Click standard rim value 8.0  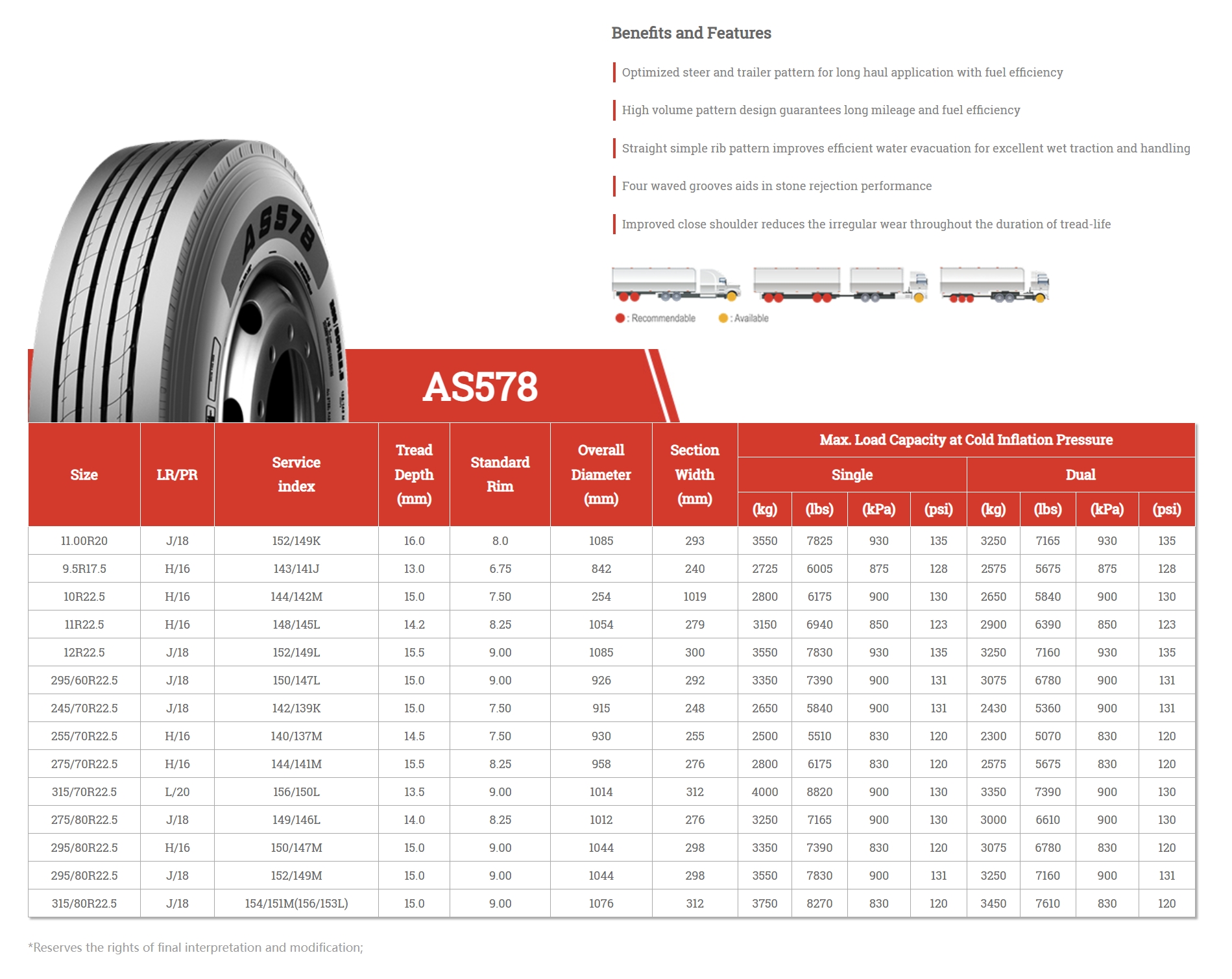point(500,540)
